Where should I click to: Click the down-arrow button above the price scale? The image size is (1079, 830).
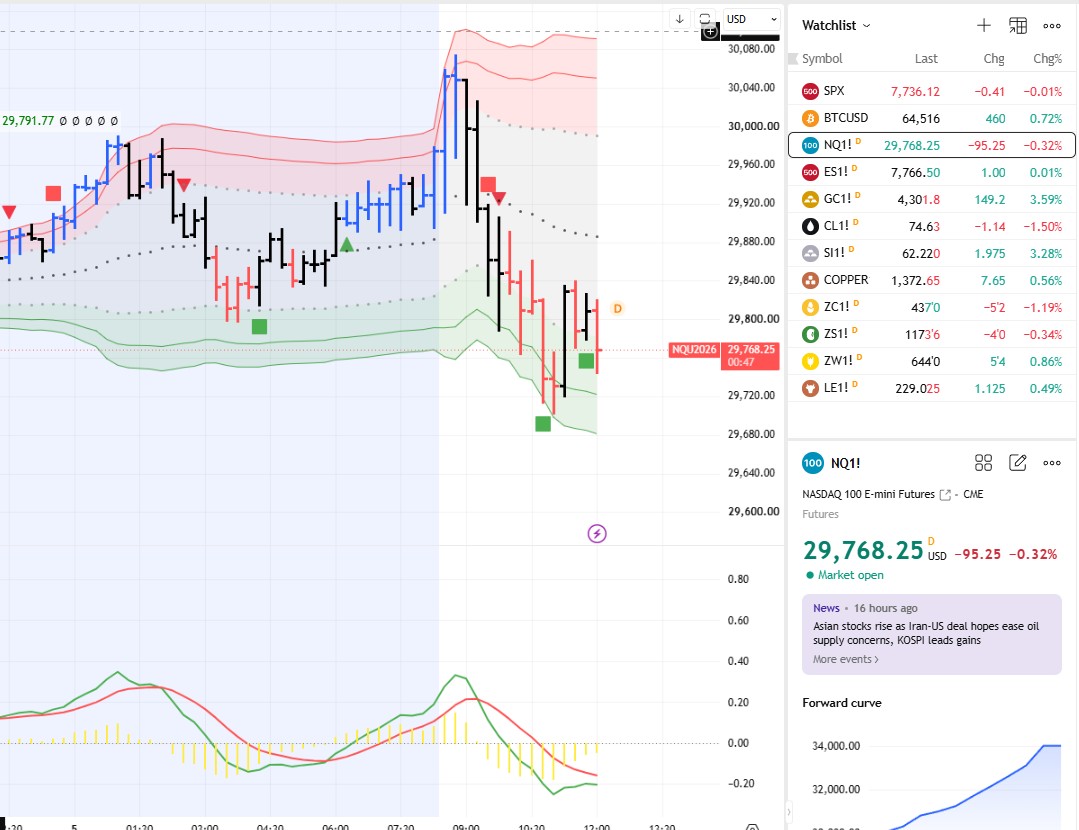[x=679, y=19]
